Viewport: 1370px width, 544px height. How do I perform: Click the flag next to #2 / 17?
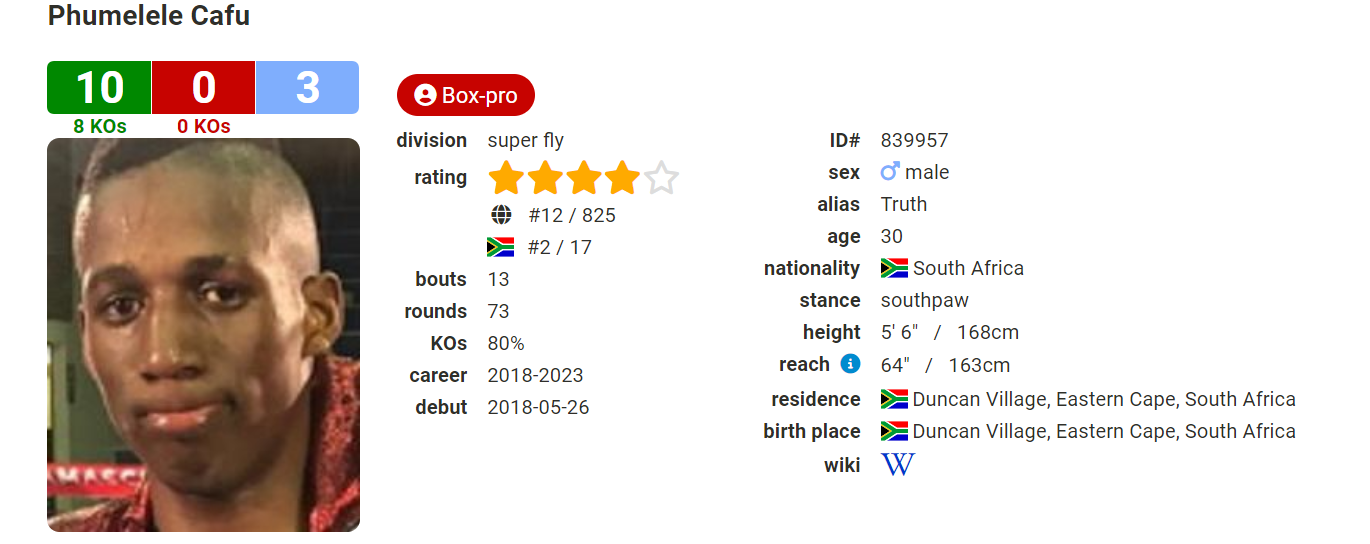500,247
